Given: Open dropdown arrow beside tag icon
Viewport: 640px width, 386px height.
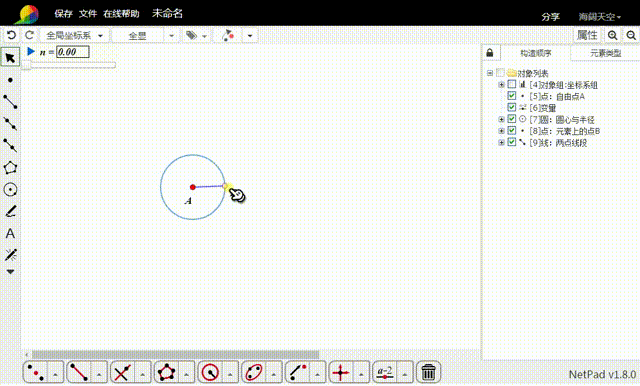Looking at the screenshot, I should click(204, 36).
